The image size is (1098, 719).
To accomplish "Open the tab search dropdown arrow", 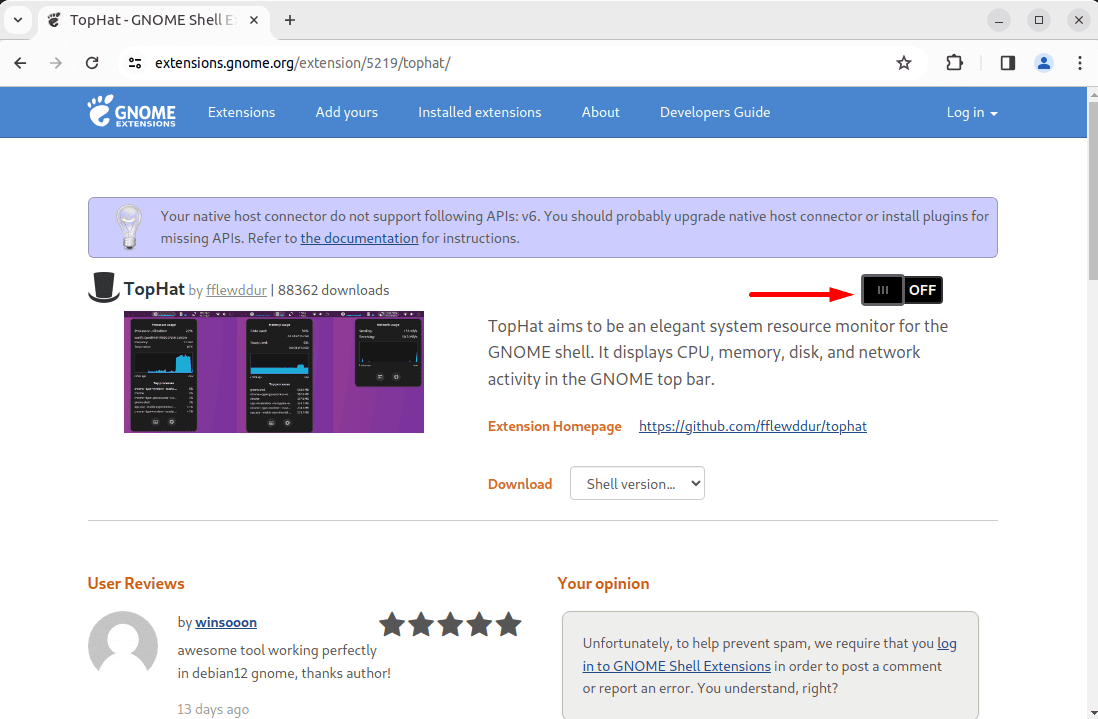I will point(17,20).
